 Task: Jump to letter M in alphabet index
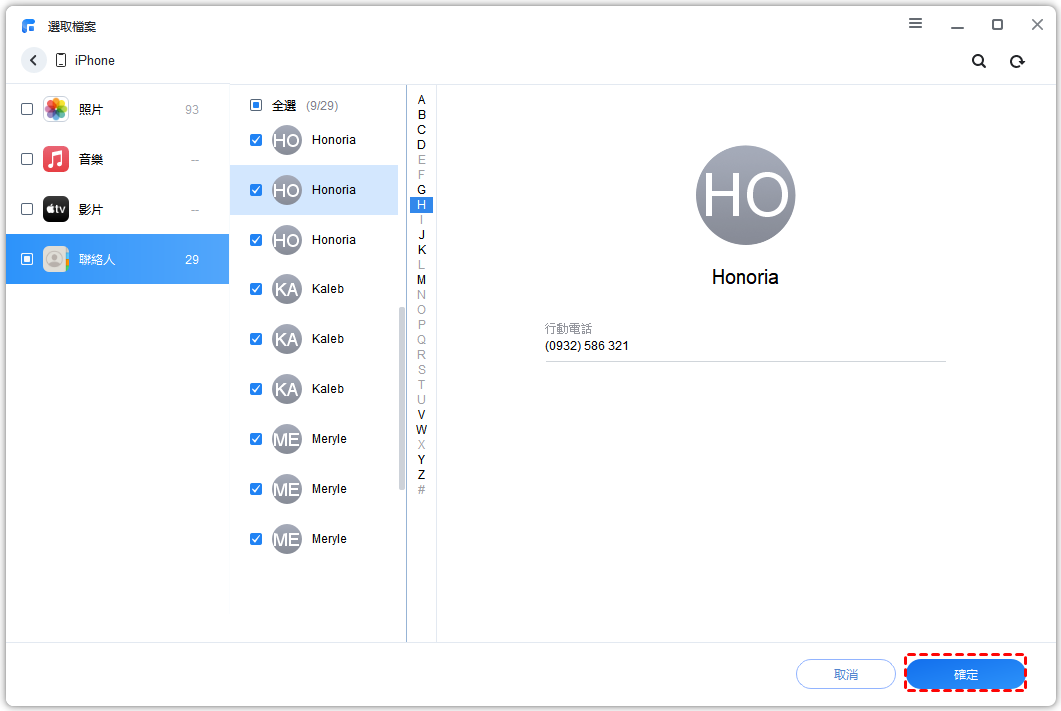pos(421,280)
